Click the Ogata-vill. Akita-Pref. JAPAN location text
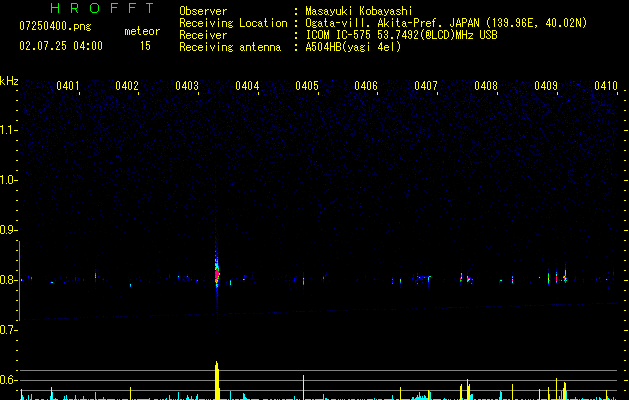This screenshot has height=400, width=629. tap(446, 23)
